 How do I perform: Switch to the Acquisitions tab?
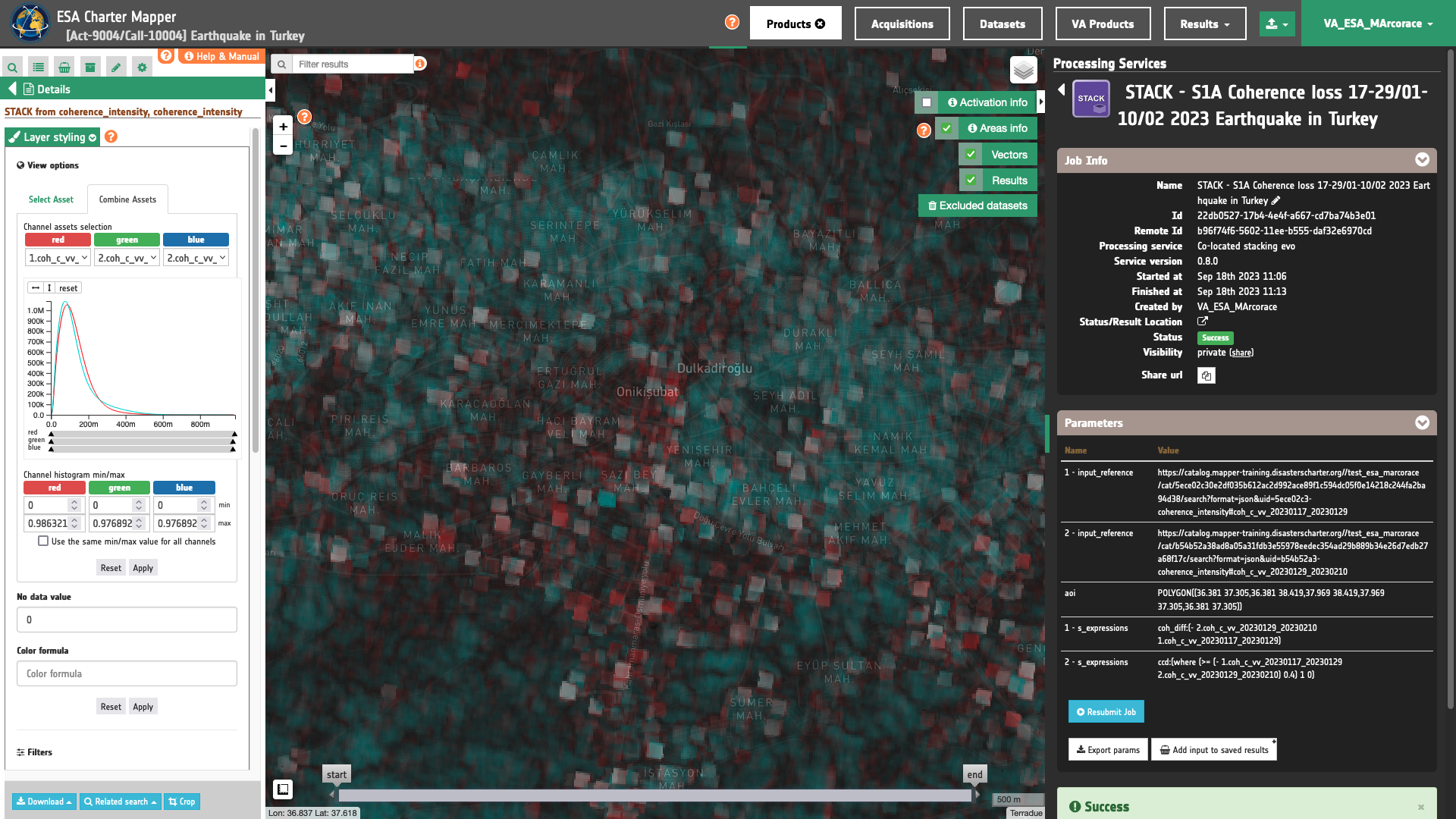coord(902,24)
